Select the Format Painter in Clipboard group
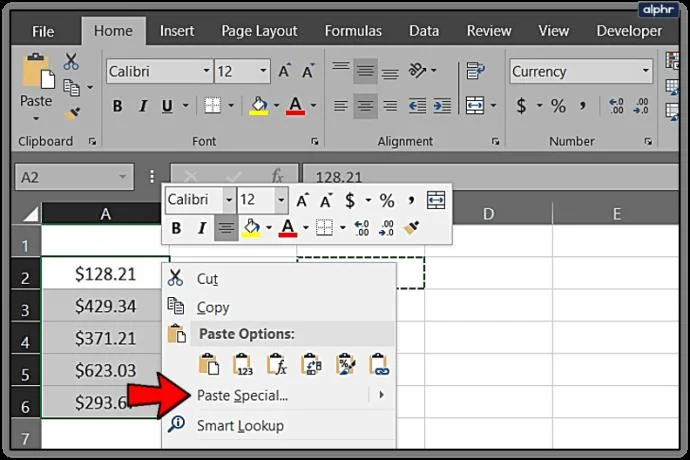The width and height of the screenshot is (690, 460). (x=72, y=114)
